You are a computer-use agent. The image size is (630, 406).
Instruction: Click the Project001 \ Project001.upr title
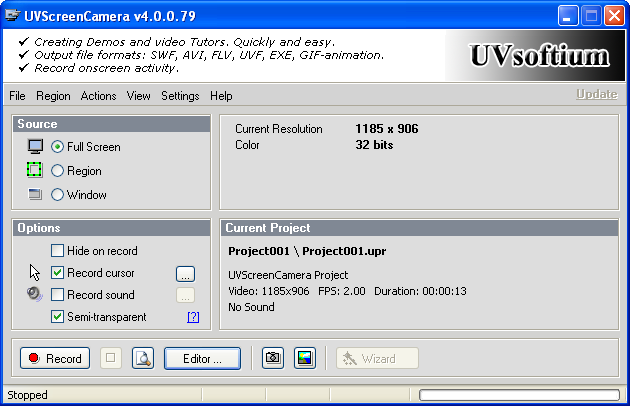(307, 251)
